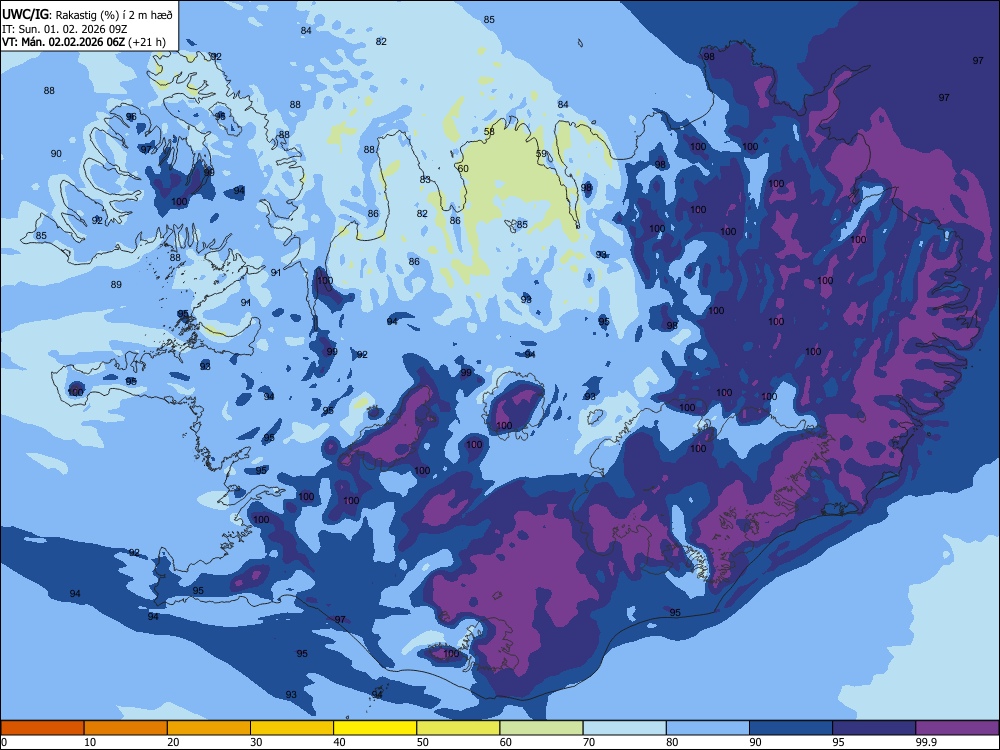Screen dimensions: 1000x750
Task: Click the '10' legend scale label
Action: coord(90,742)
